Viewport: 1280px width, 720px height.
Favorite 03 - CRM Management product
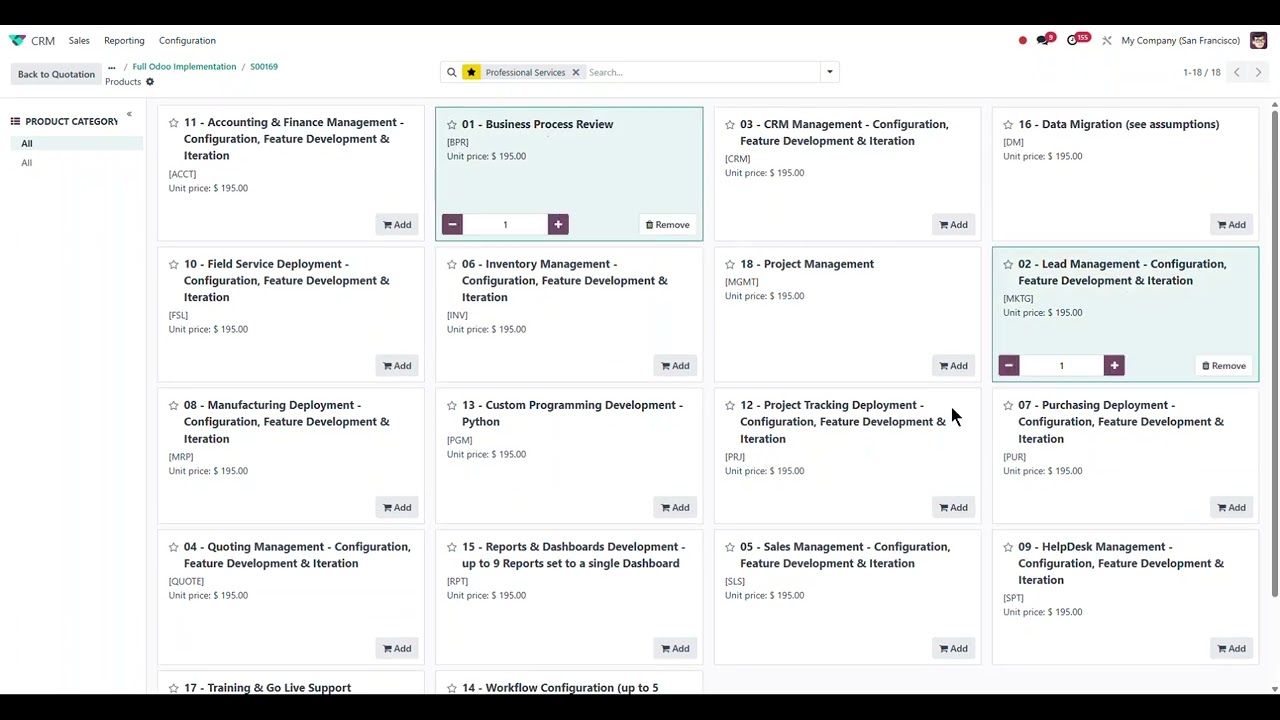[x=730, y=124]
